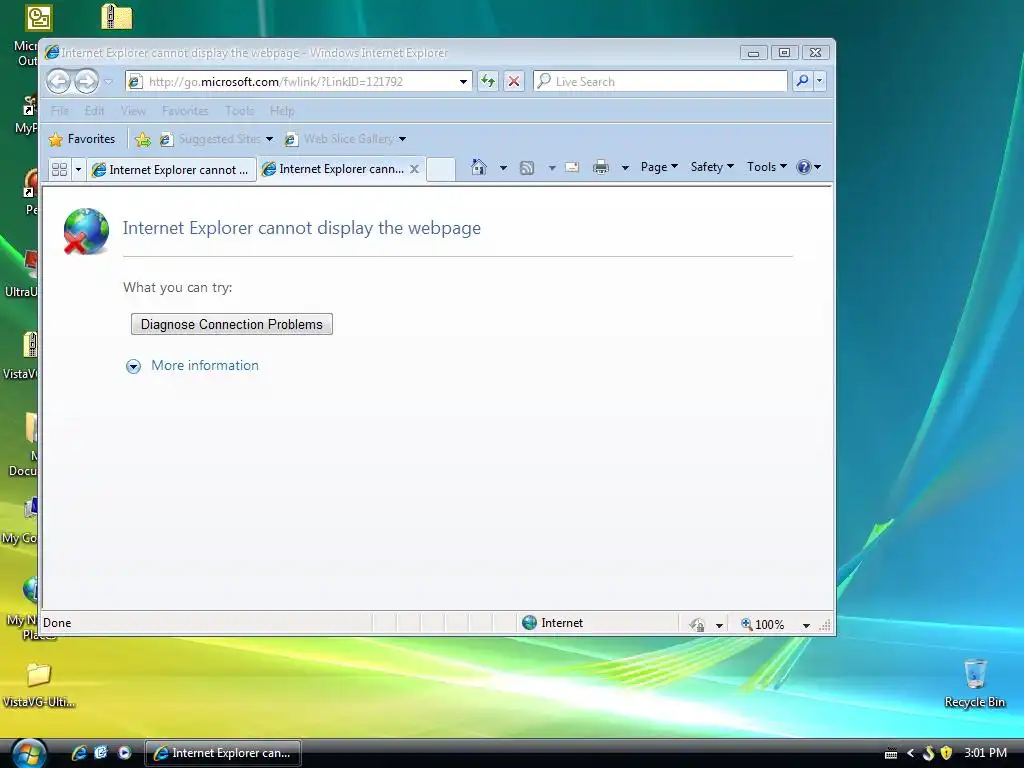Go back with the Back arrow button

click(59, 82)
